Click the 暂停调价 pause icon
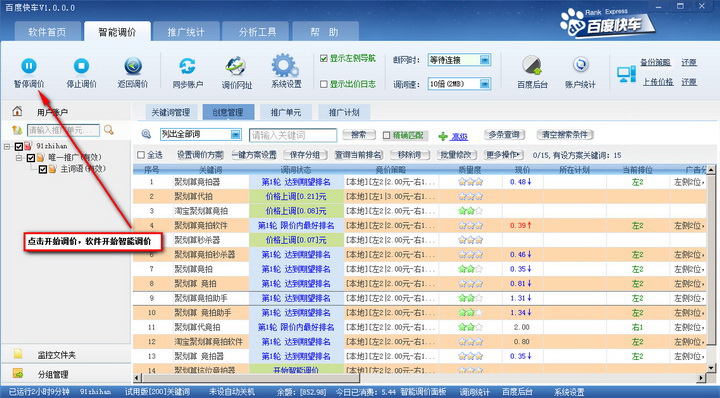 pyautogui.click(x=28, y=66)
